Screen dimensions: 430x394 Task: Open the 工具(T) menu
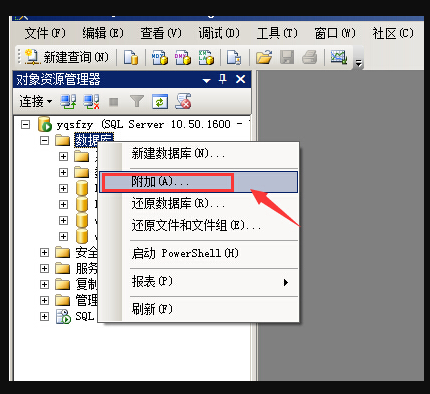[277, 33]
